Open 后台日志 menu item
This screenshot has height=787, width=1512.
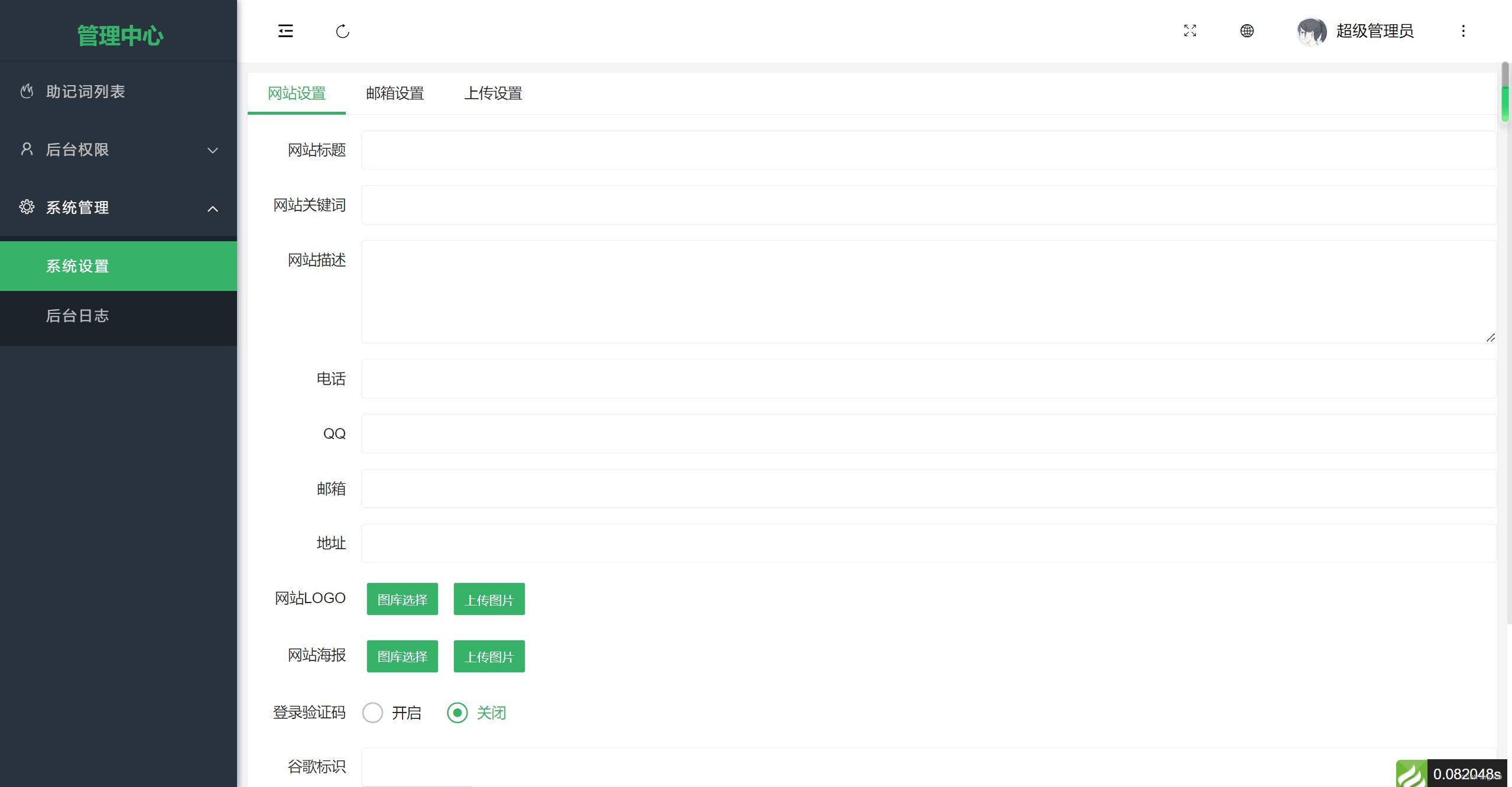(x=77, y=316)
